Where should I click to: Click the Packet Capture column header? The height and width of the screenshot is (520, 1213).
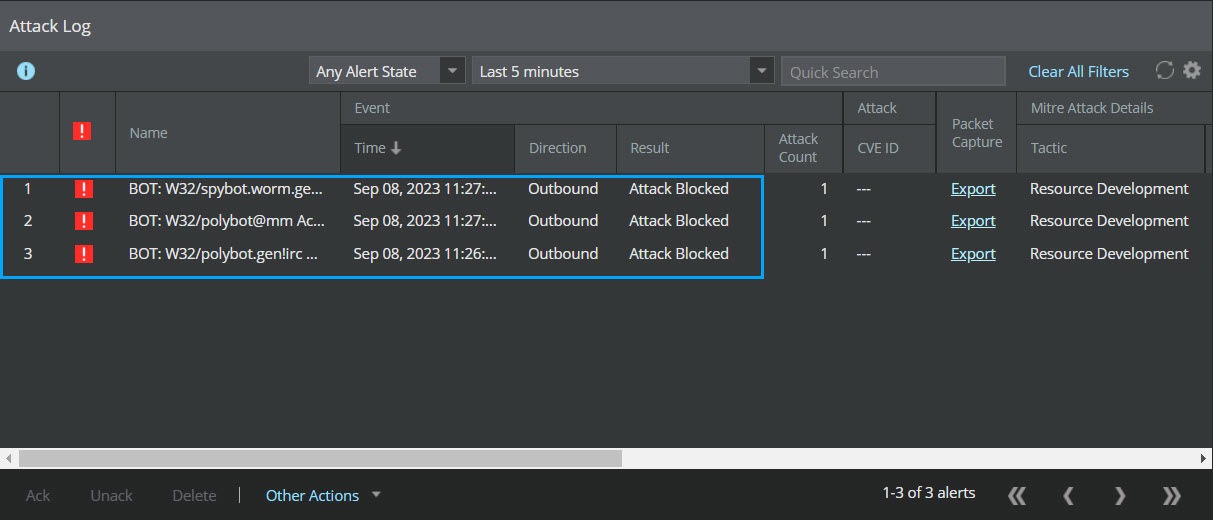(x=977, y=132)
